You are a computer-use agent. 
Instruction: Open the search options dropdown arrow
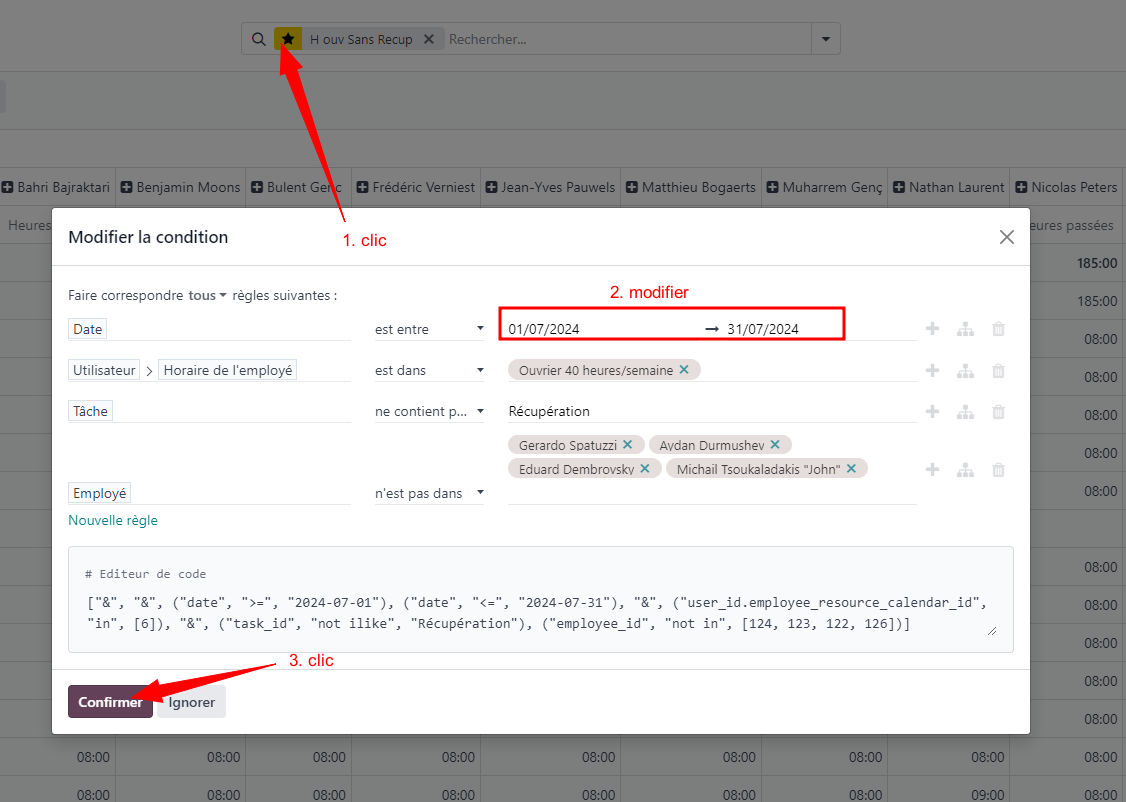(x=826, y=39)
